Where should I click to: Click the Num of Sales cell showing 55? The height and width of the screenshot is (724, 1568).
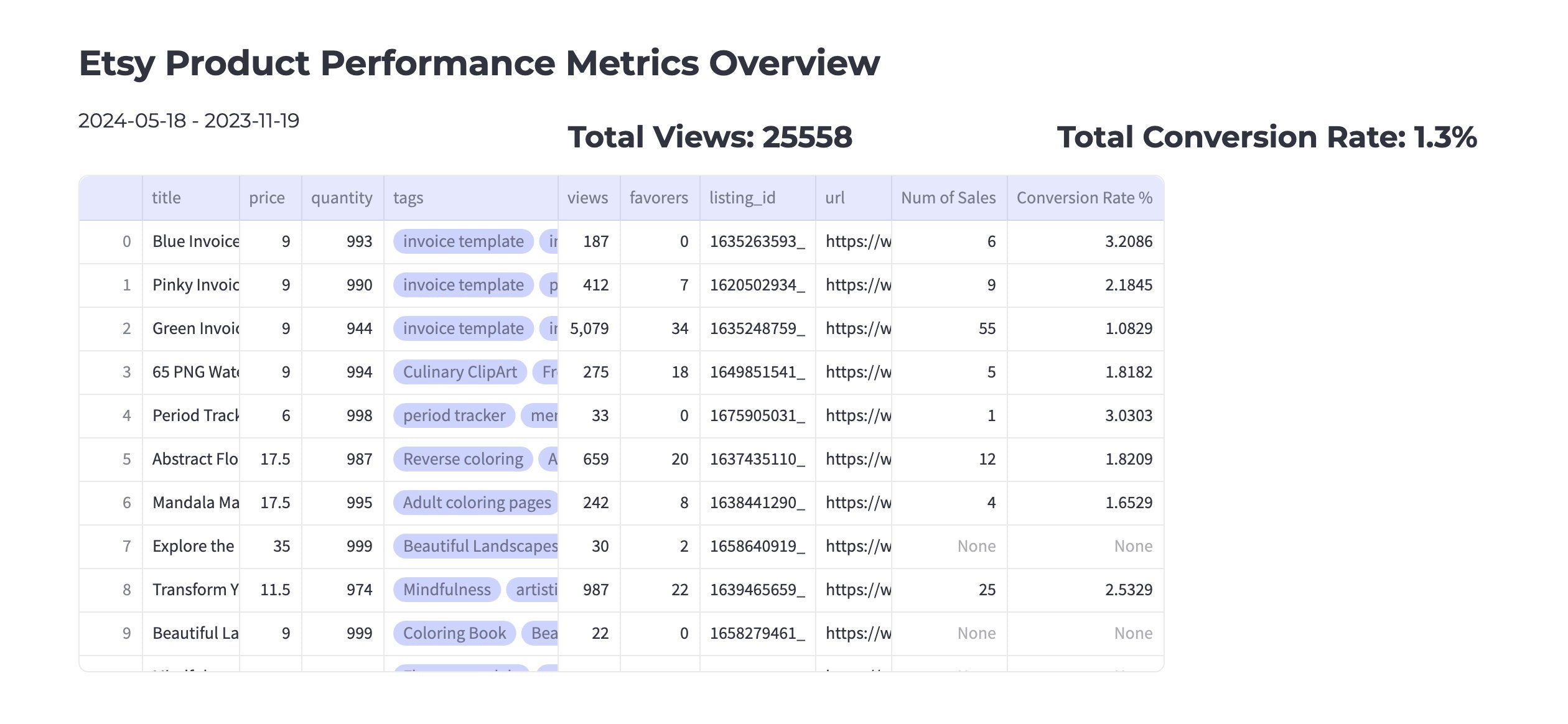pos(950,329)
